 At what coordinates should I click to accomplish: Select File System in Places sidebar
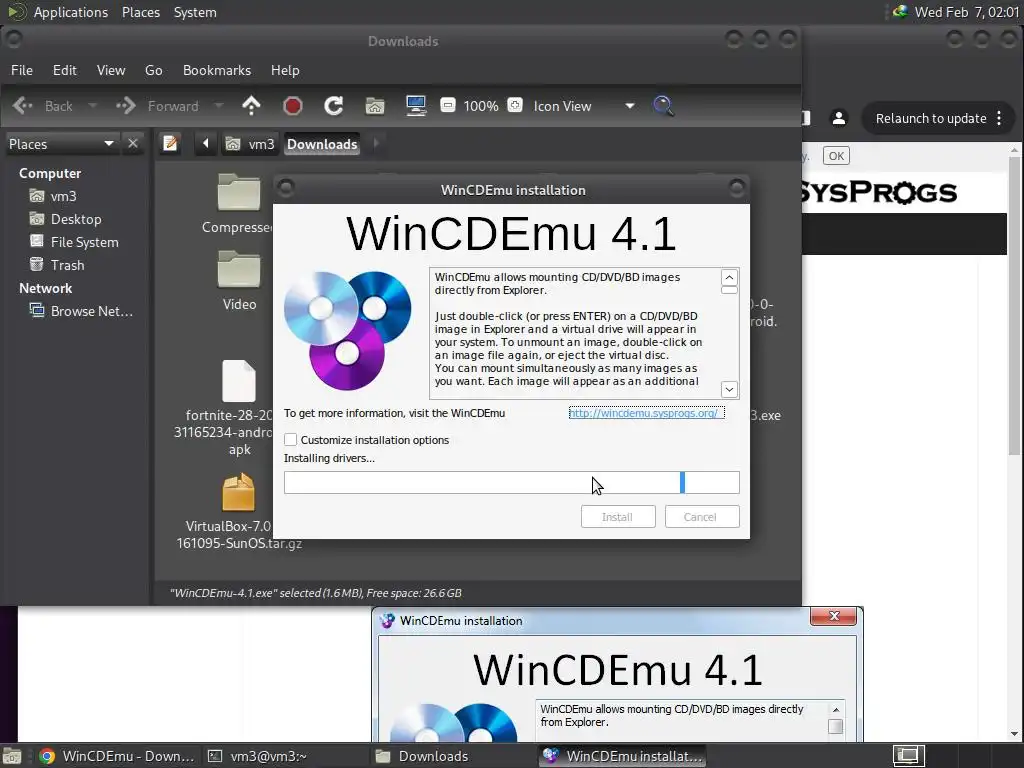coord(74,242)
